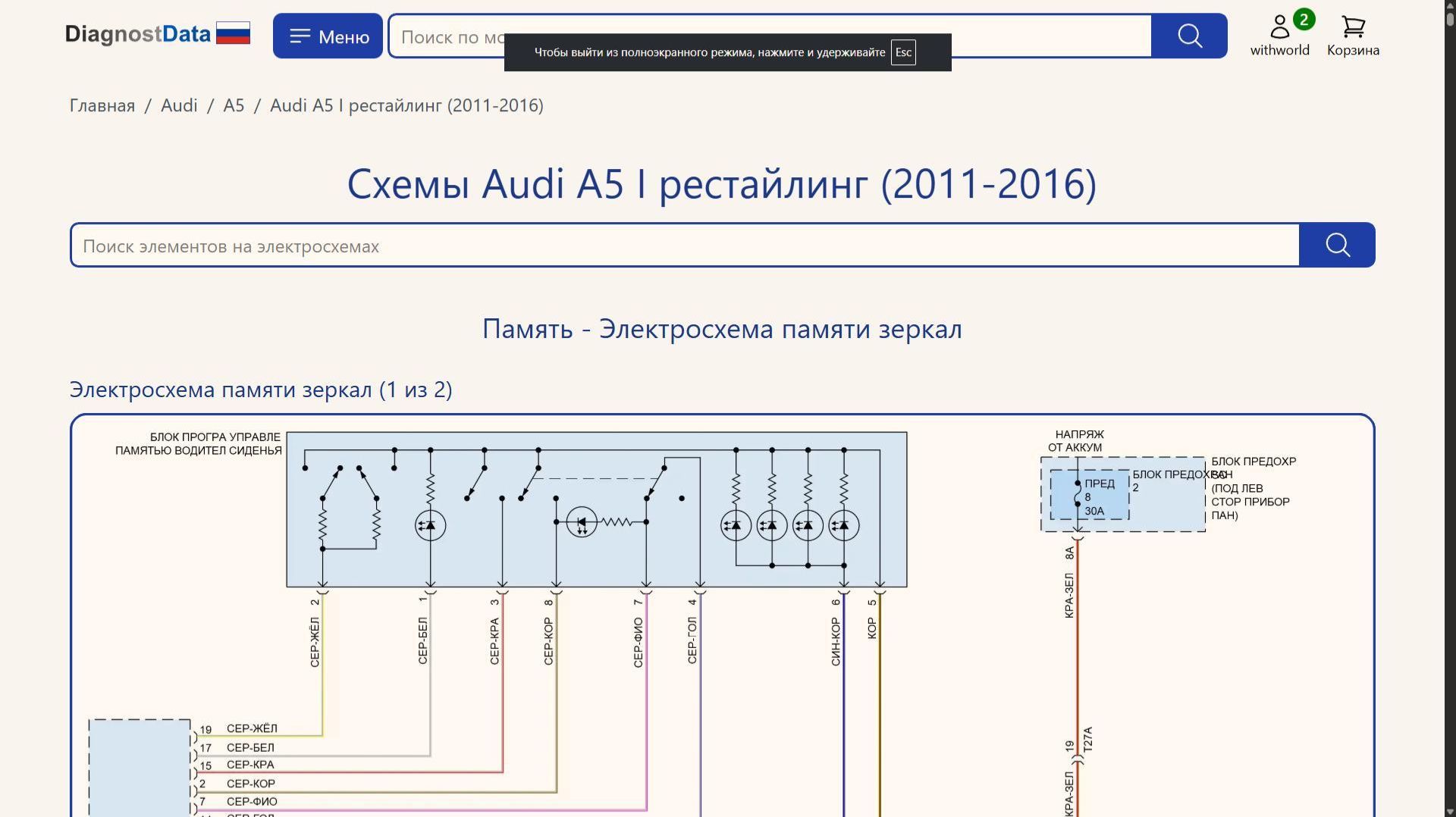Image resolution: width=1456 pixels, height=817 pixels.
Task: Click the СЕР-БЕЛ label at pin 17
Action: pos(250,747)
